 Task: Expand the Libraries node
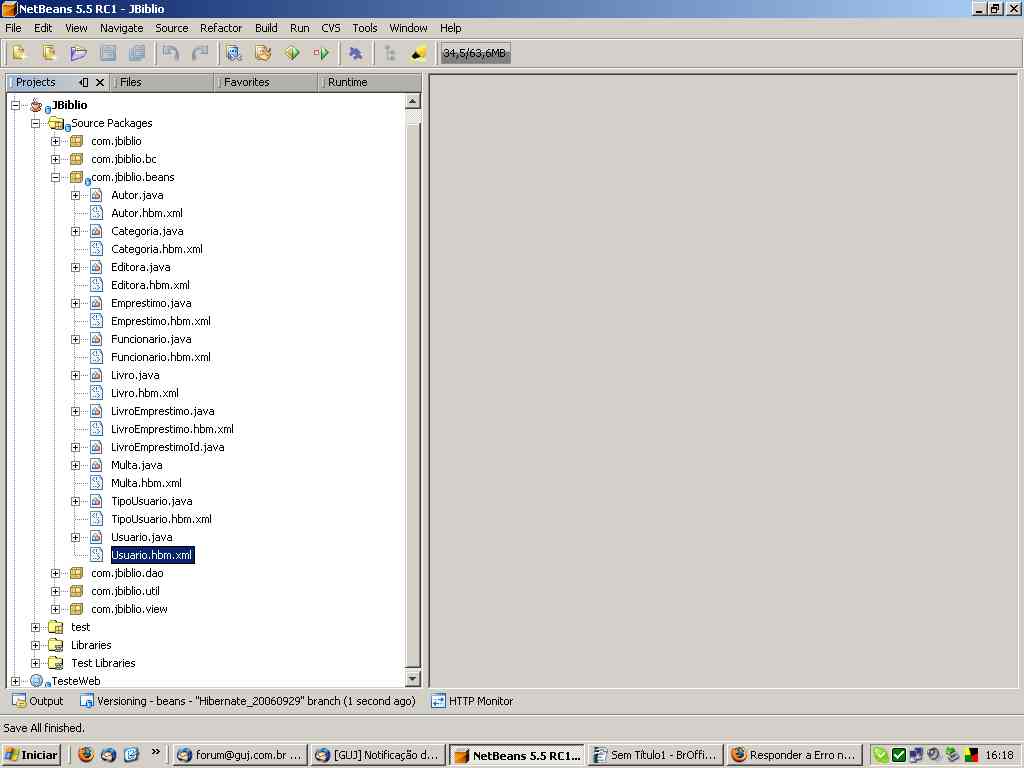click(36, 645)
